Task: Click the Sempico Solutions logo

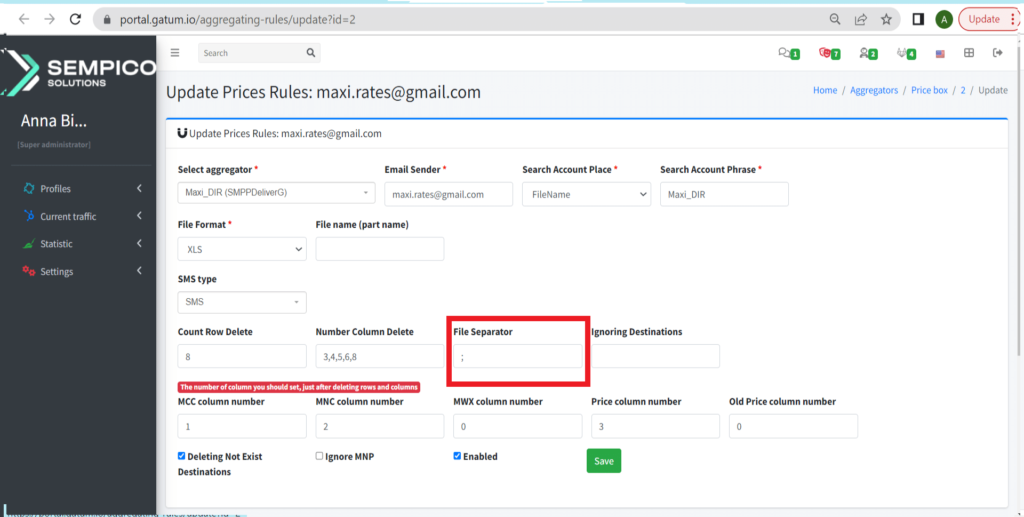Action: point(78,71)
